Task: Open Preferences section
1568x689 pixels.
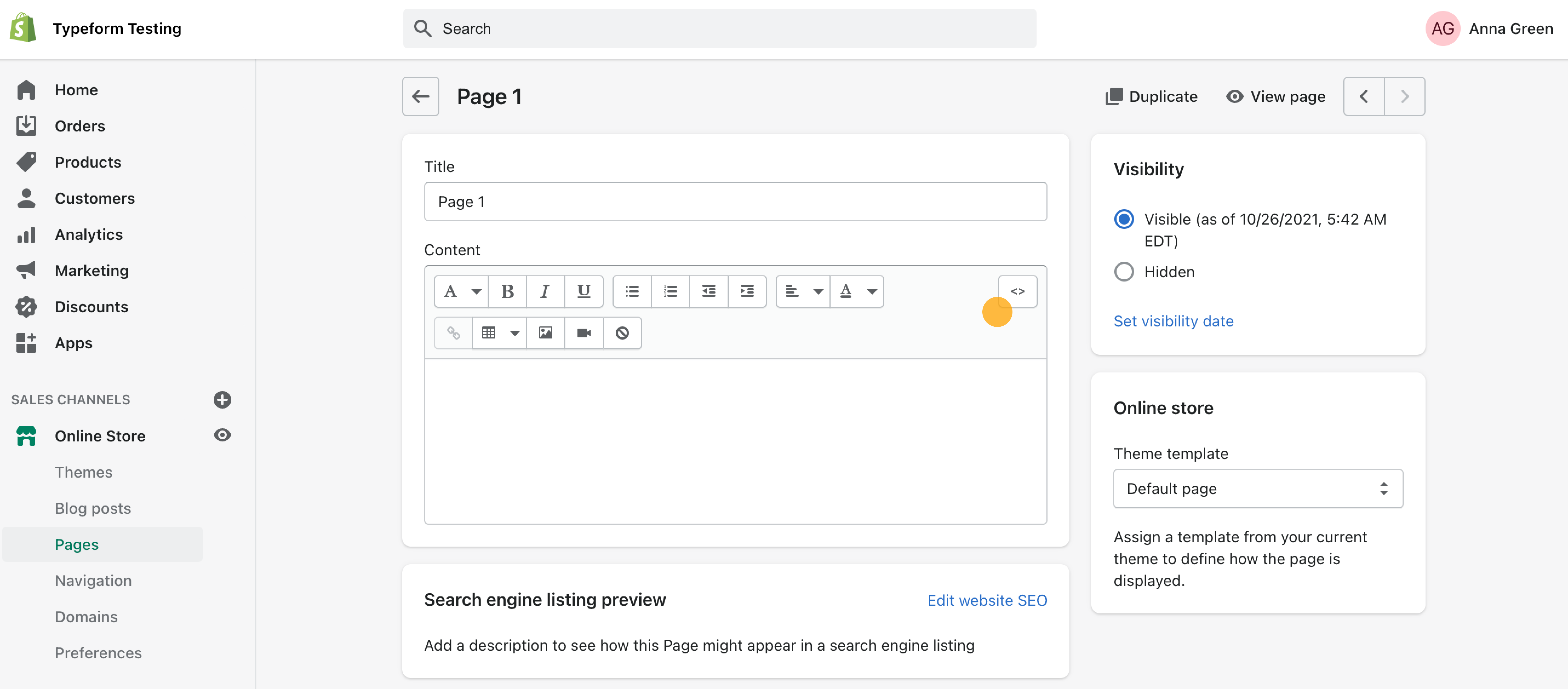Action: pos(98,653)
